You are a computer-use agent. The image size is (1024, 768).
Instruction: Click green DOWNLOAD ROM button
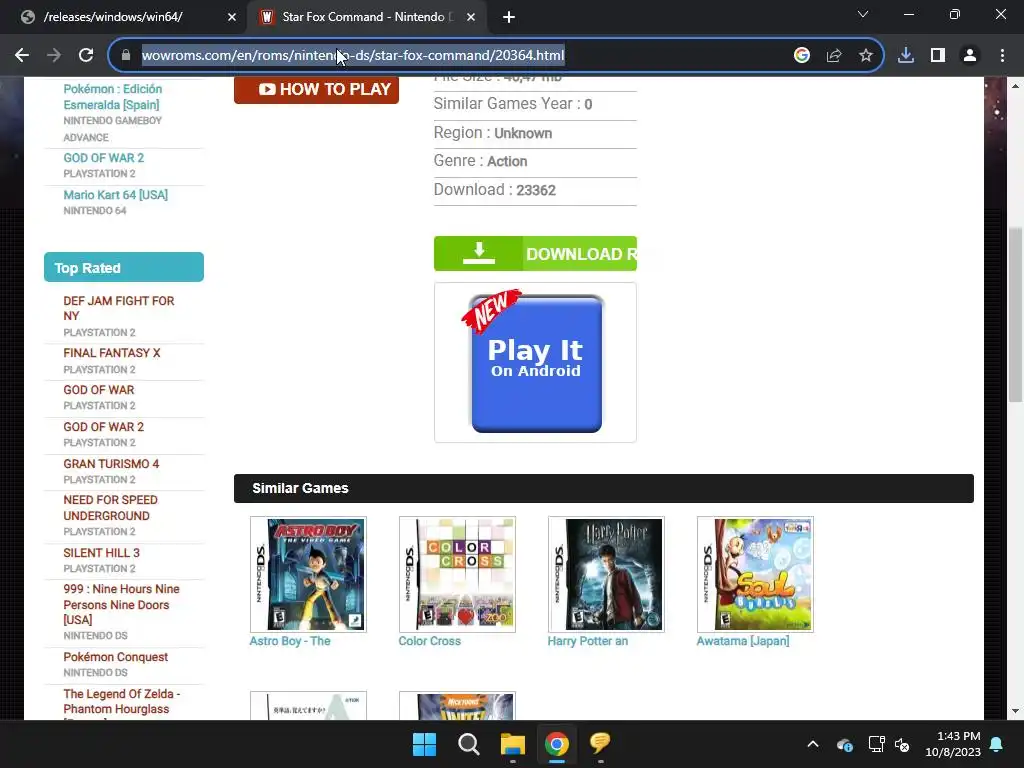tap(535, 253)
